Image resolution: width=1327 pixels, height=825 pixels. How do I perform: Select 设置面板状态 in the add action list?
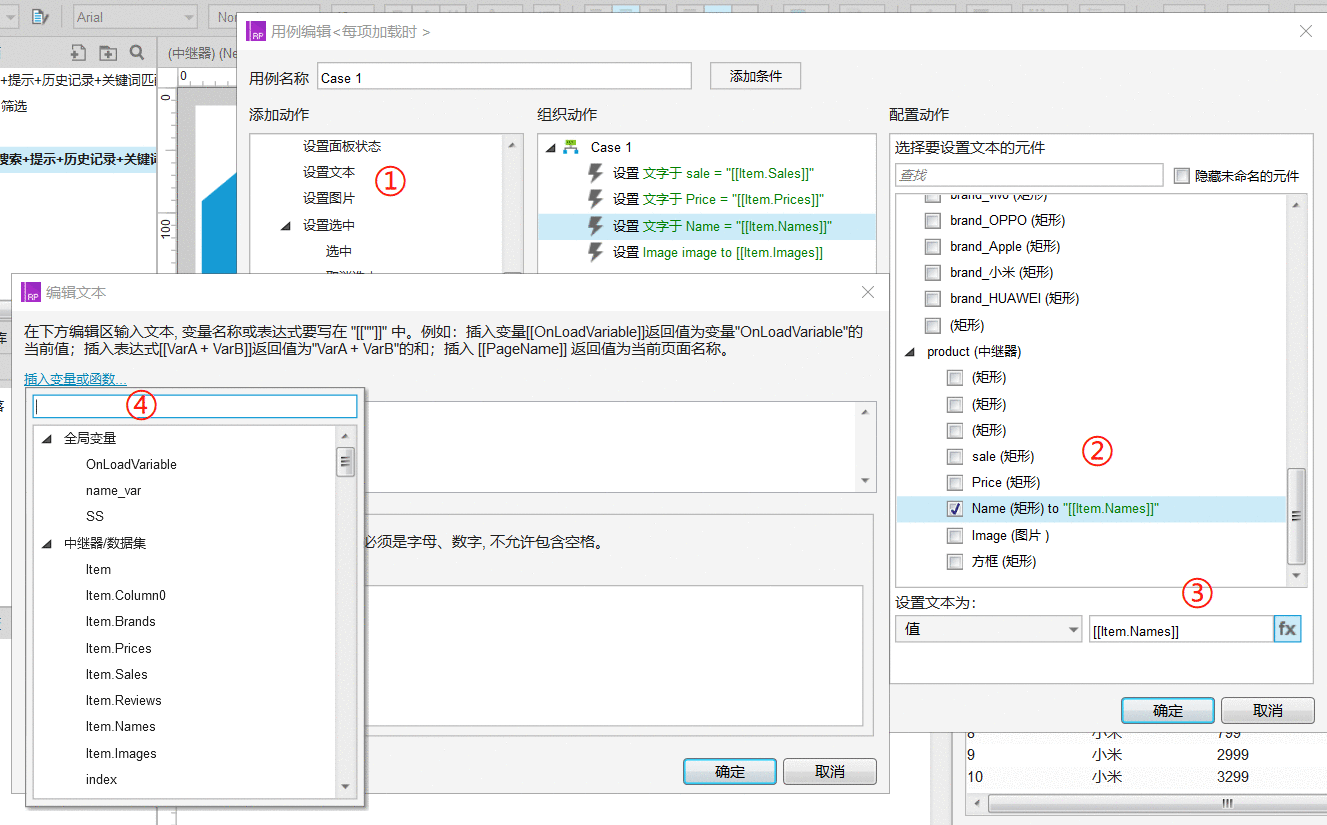[x=342, y=146]
